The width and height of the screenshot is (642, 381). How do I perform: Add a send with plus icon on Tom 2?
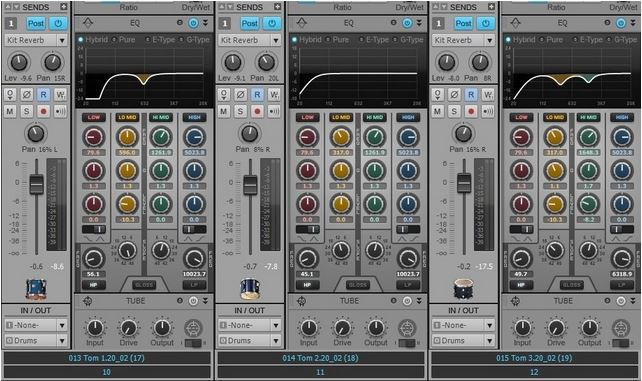(x=277, y=7)
